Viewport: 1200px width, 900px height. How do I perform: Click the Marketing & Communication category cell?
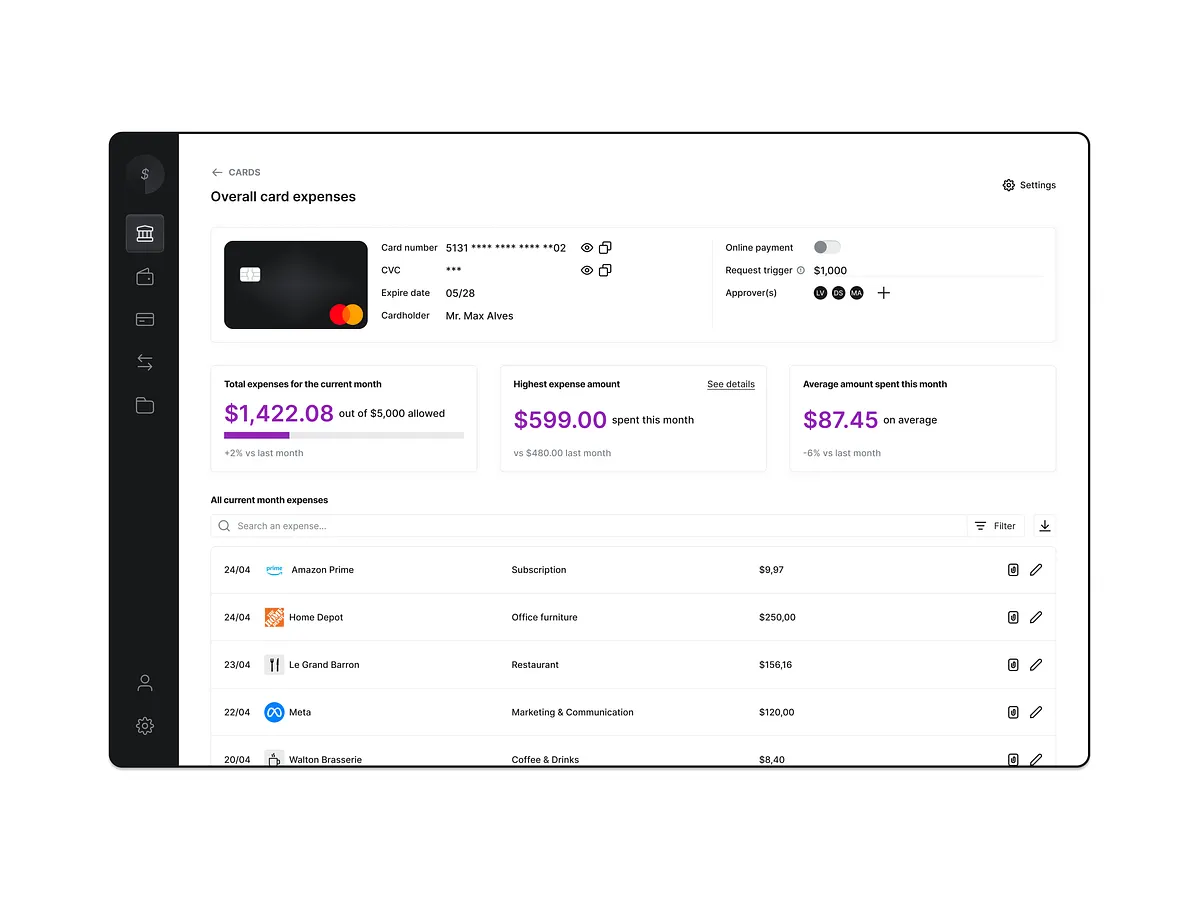[x=573, y=712]
